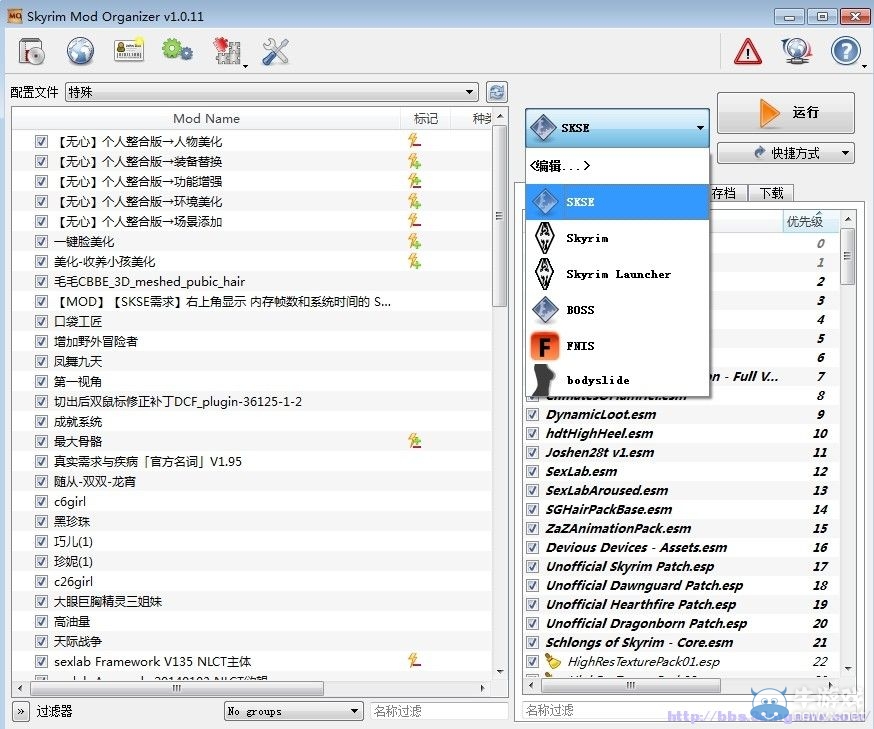874x729 pixels.
Task: Click the plugin list vertical scrollbar thumb
Action: click(x=847, y=256)
